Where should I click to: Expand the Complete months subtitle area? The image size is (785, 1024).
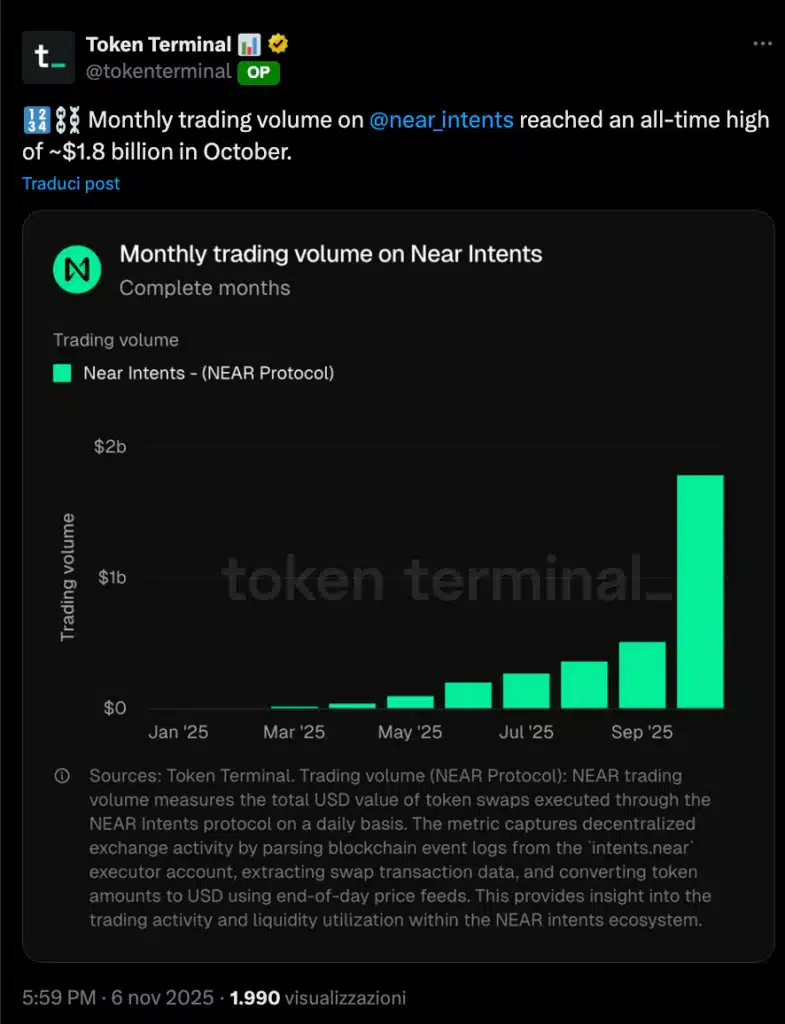point(204,288)
